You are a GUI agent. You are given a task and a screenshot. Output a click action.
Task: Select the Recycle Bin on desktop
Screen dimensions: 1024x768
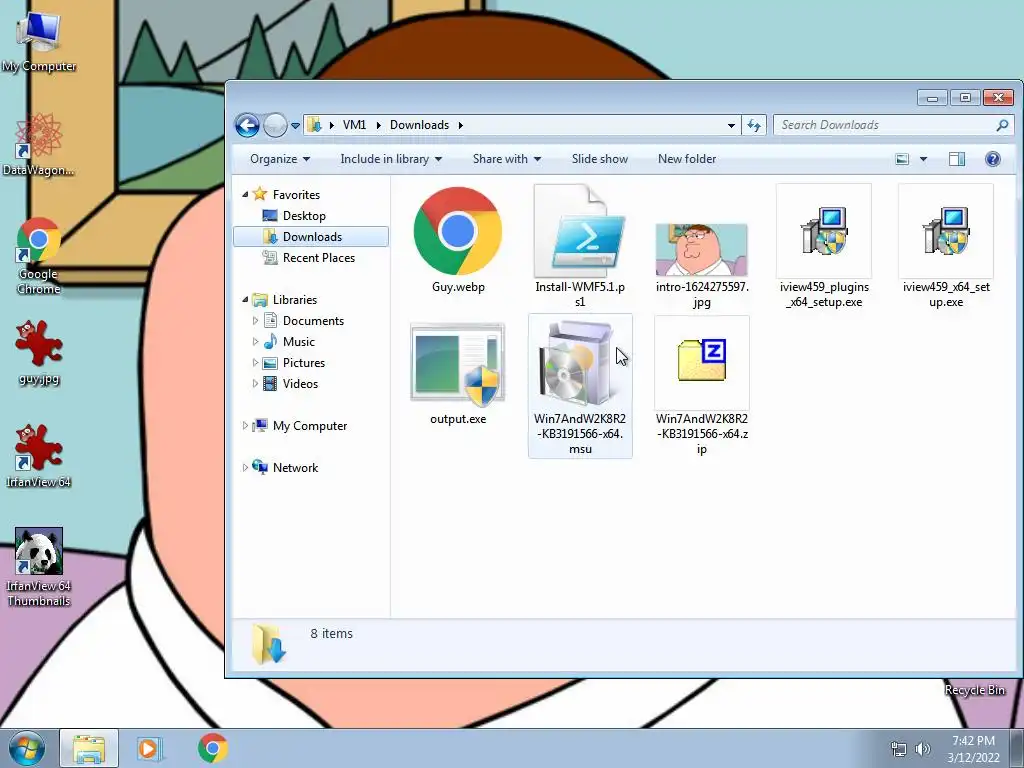click(974, 690)
